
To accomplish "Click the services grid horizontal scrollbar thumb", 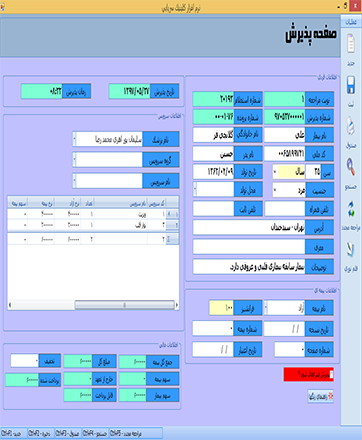I will [x=125, y=305].
